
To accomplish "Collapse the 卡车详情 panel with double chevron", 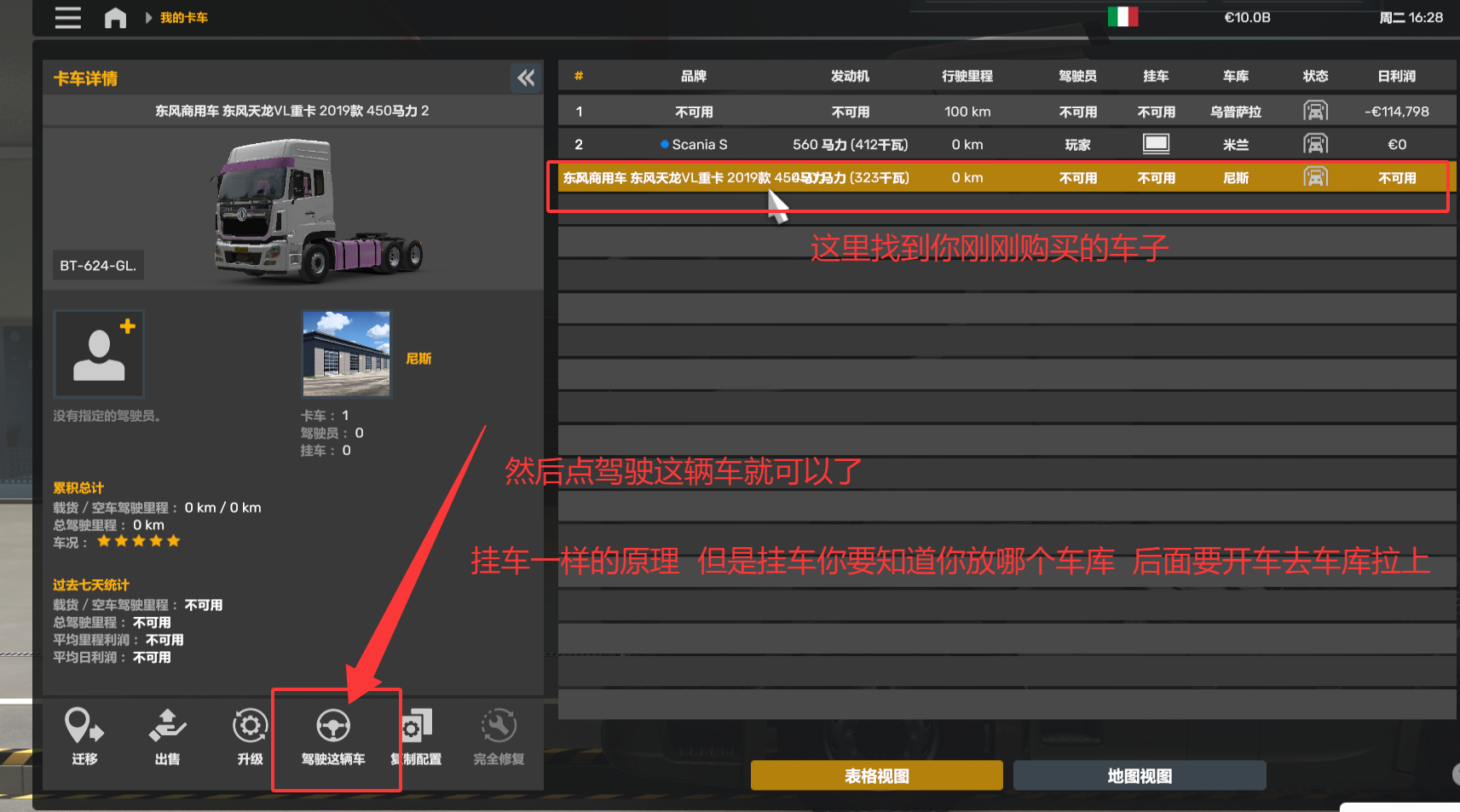I will coord(526,78).
